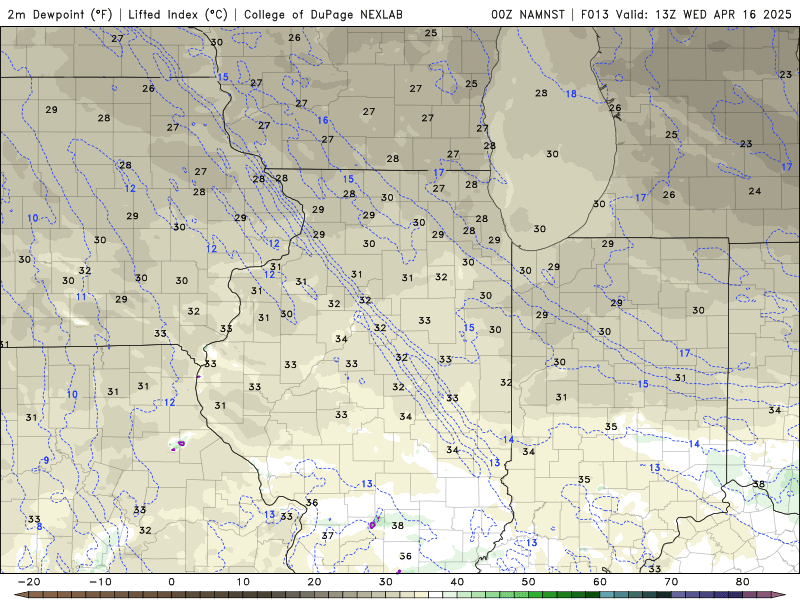The width and height of the screenshot is (800, 600).
Task: Click the blue '18' contour label over Lake Michigan
Action: click(x=571, y=94)
